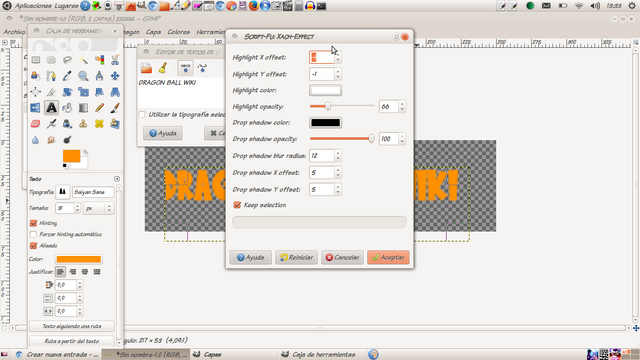
Task: Select the Text tool in the toolbox
Action: point(51,108)
